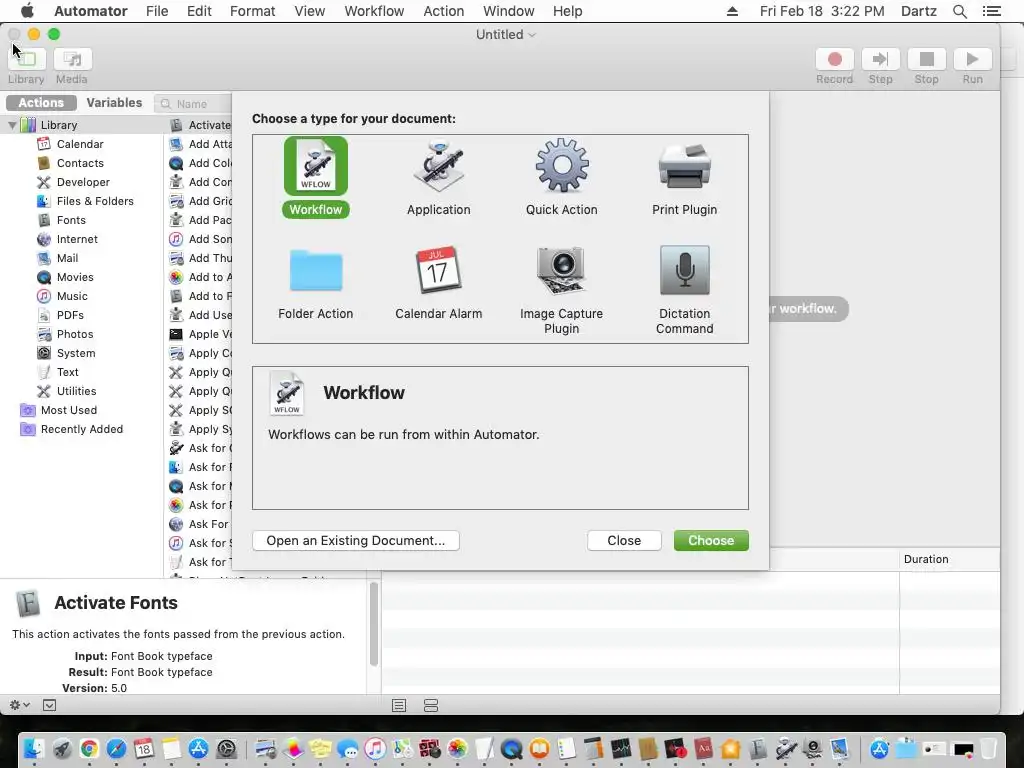Click Open an Existing Document button
The image size is (1024, 768).
coord(355,540)
